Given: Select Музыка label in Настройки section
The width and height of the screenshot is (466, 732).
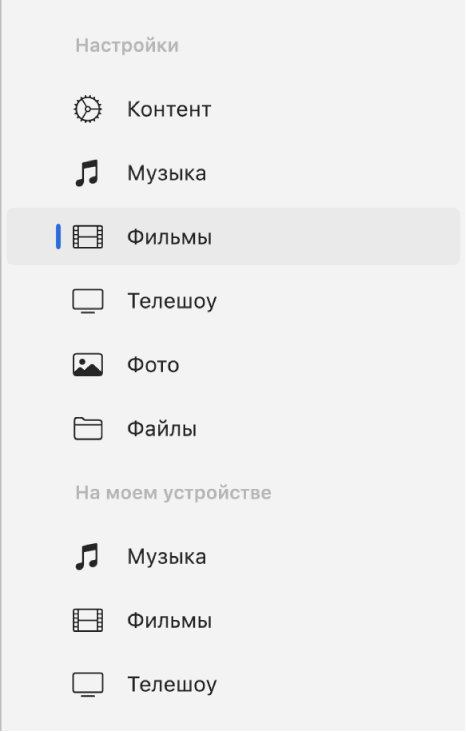Looking at the screenshot, I should (167, 173).
